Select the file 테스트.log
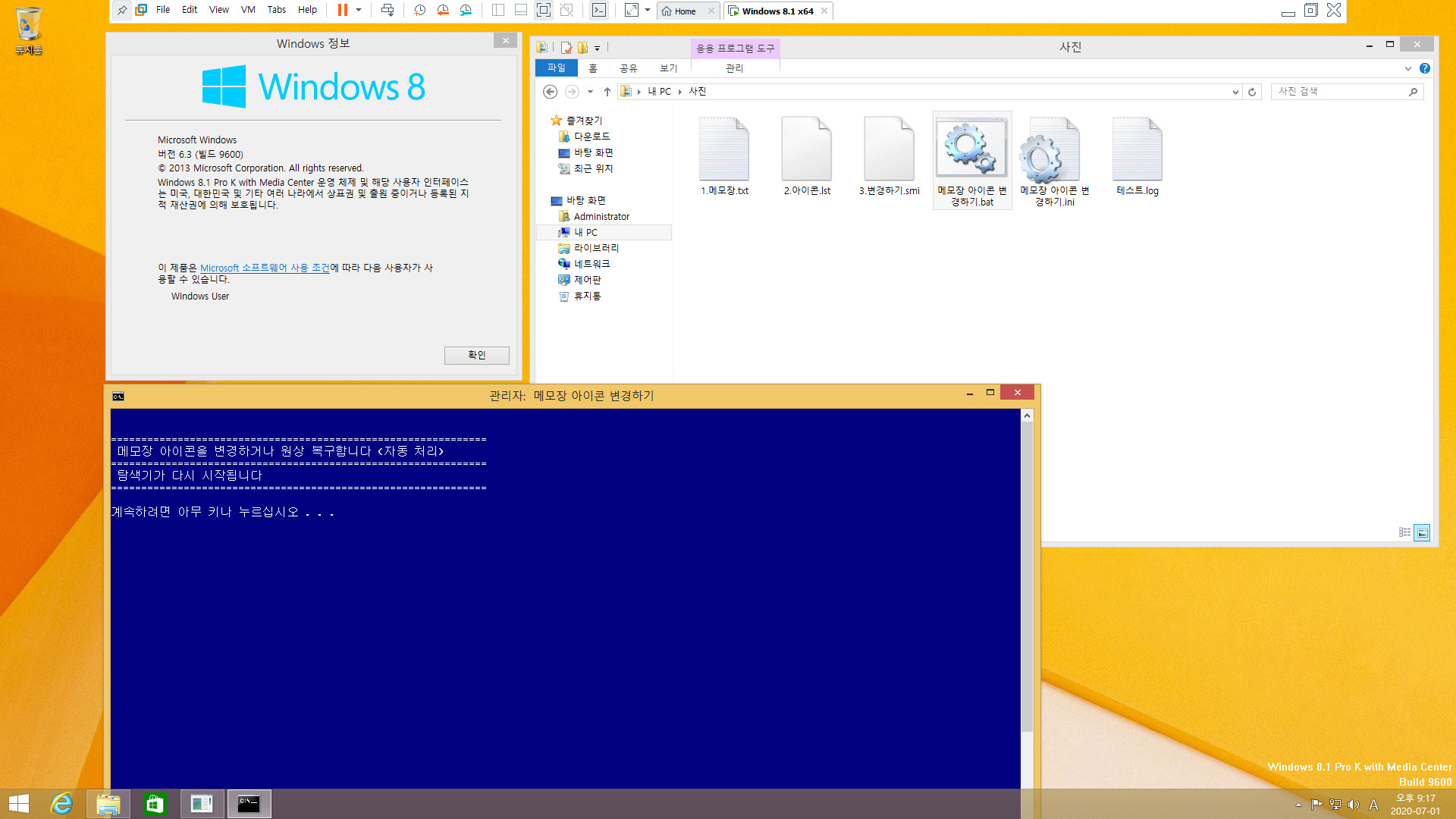The image size is (1456, 819). [x=1137, y=156]
